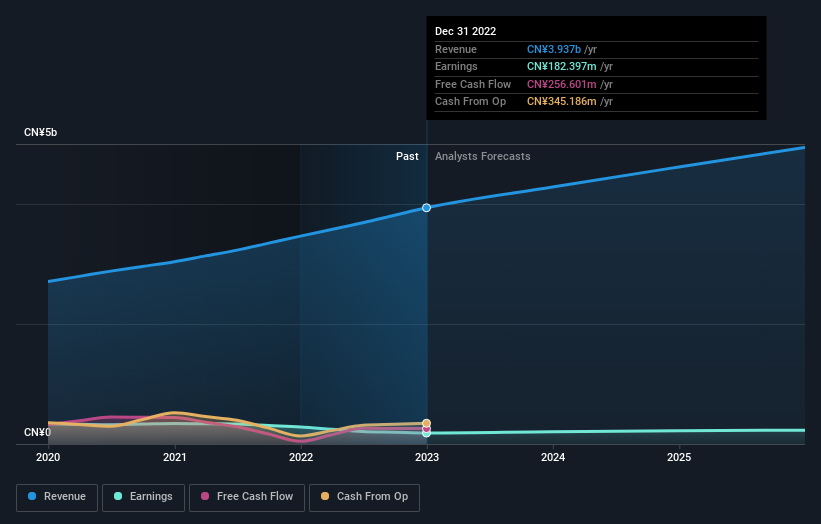Click the CN¥345.186m cash from op value
This screenshot has width=821, height=524.
tap(562, 102)
